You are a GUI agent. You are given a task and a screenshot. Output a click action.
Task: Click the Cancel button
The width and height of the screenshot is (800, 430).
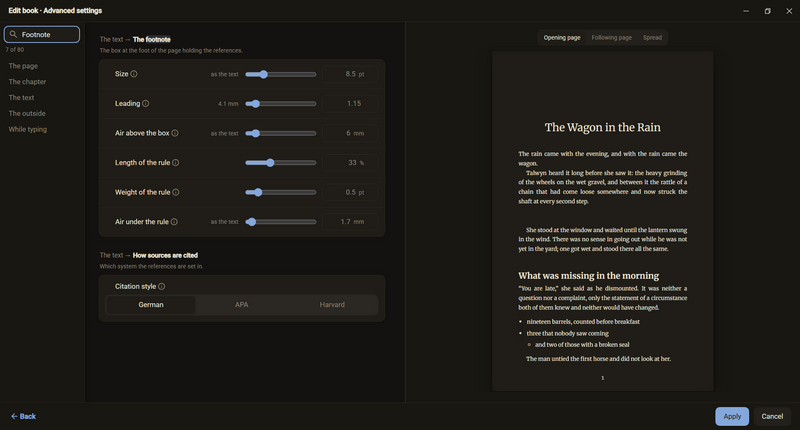click(x=772, y=416)
